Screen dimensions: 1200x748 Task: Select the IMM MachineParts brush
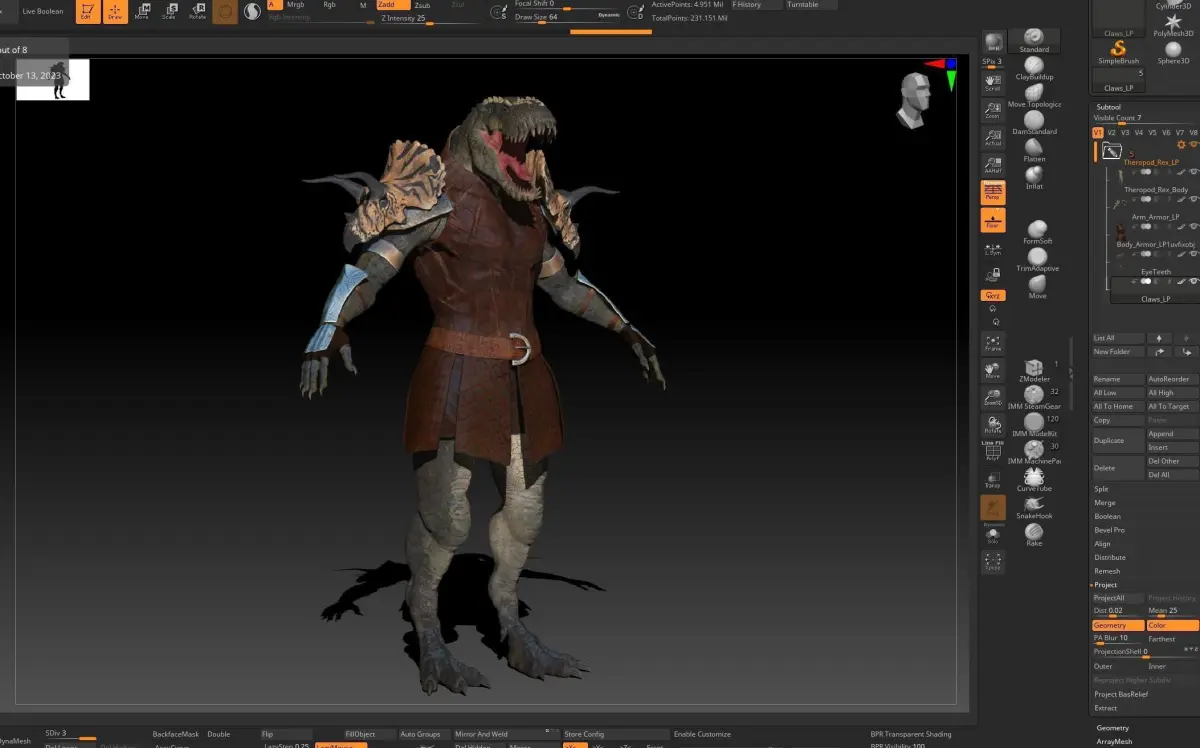tap(1034, 453)
